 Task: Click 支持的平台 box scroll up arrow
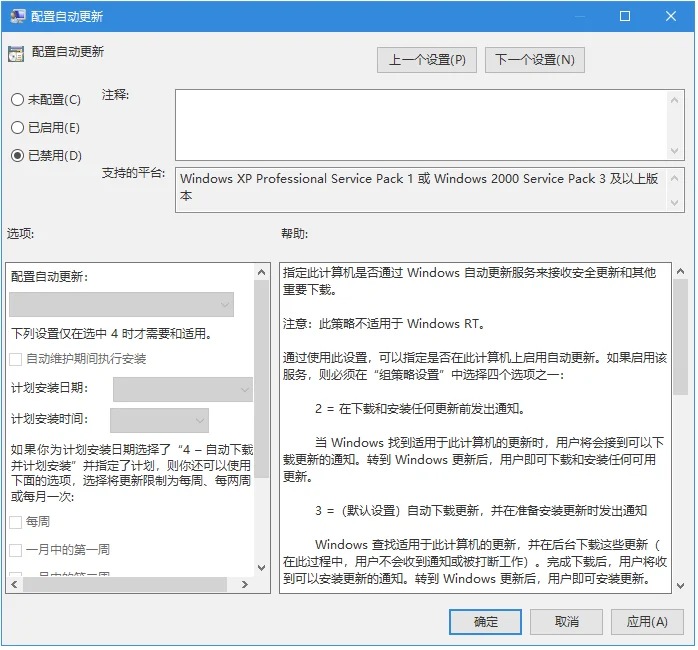674,179
